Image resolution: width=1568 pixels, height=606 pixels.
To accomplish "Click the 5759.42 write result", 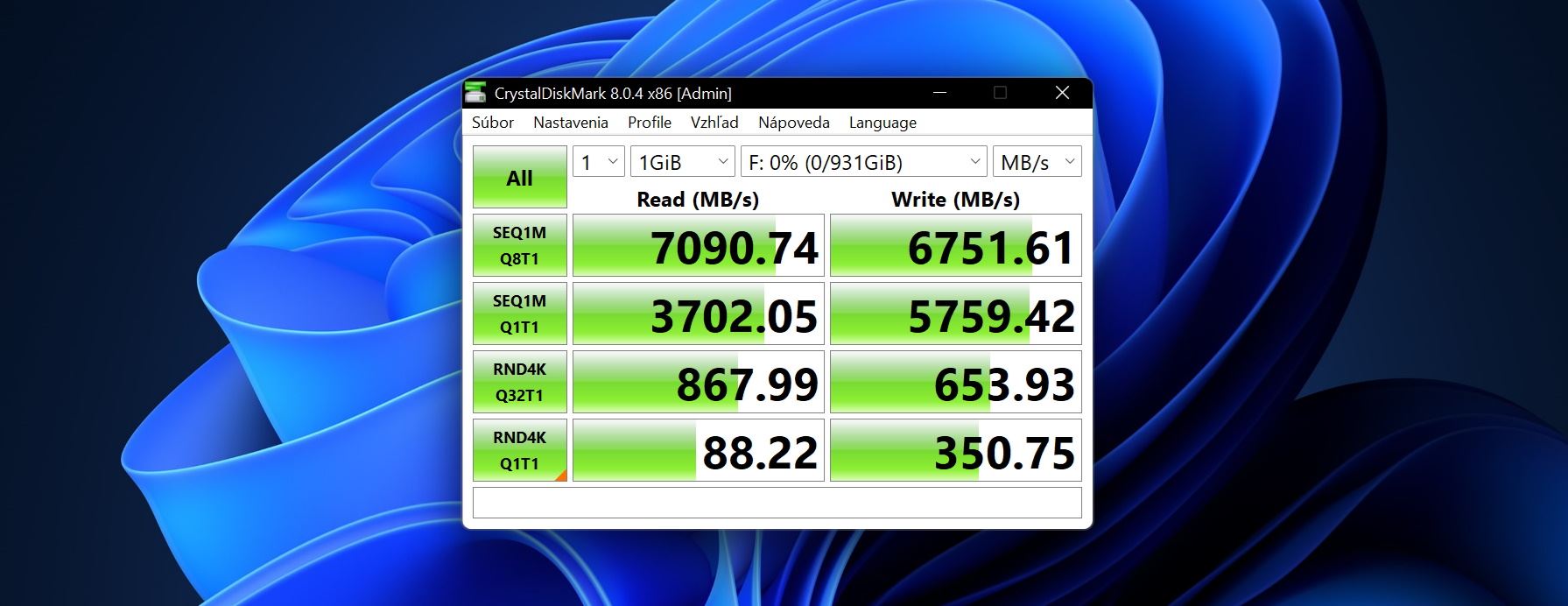I will tap(956, 314).
